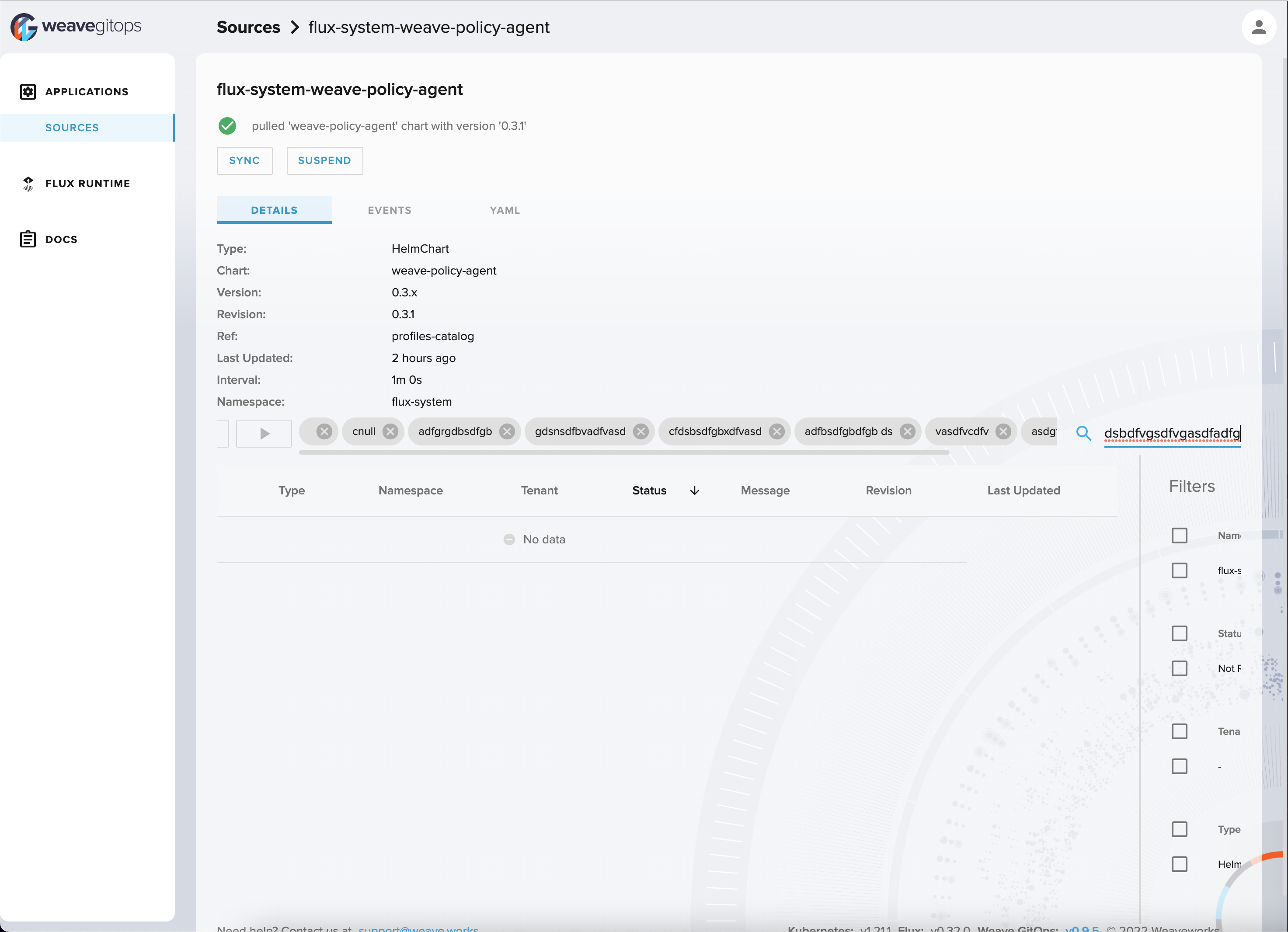Toggle the Status filter checkbox
The height and width of the screenshot is (932, 1288).
click(1180, 634)
